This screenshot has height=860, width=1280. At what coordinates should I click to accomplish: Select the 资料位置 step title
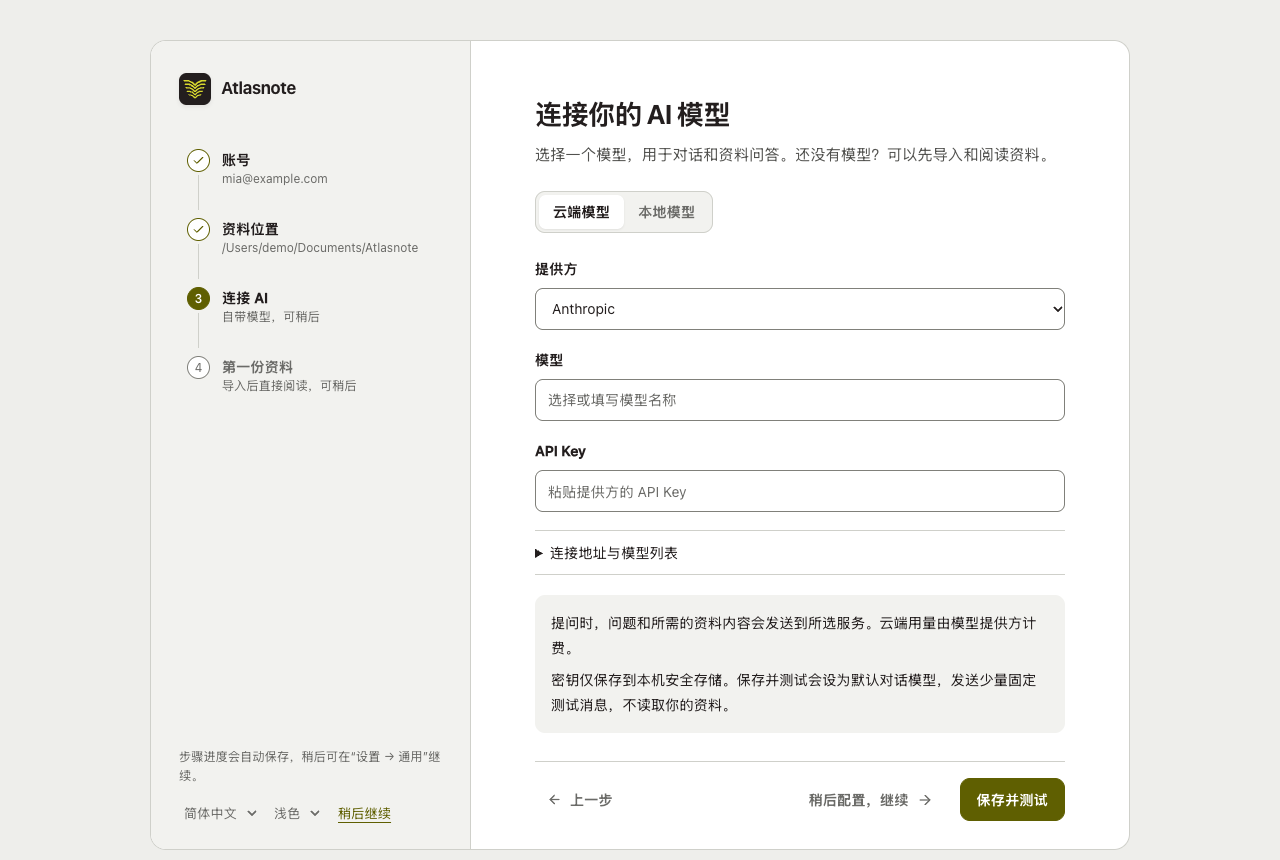click(x=250, y=229)
